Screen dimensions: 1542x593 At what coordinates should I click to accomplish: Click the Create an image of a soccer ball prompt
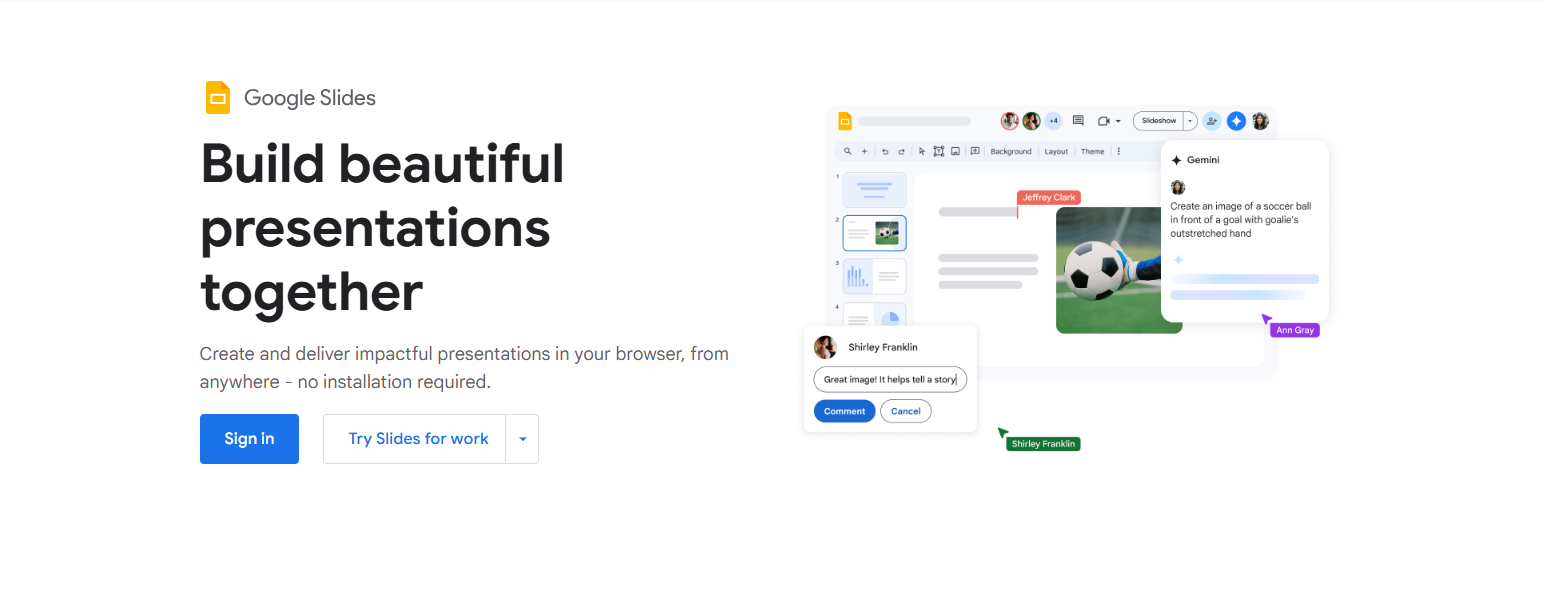coord(1241,220)
